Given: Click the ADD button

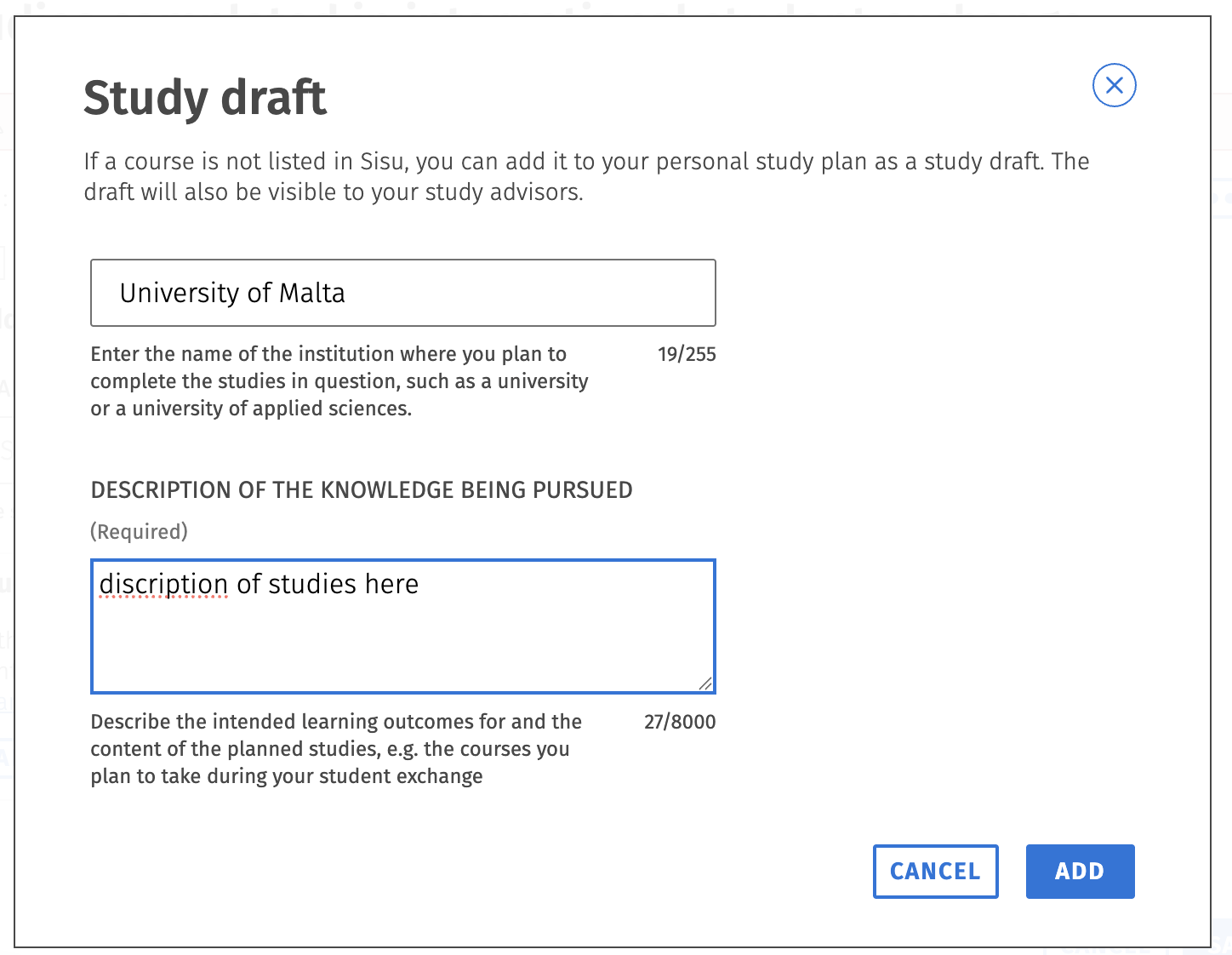Looking at the screenshot, I should coord(1080,871).
